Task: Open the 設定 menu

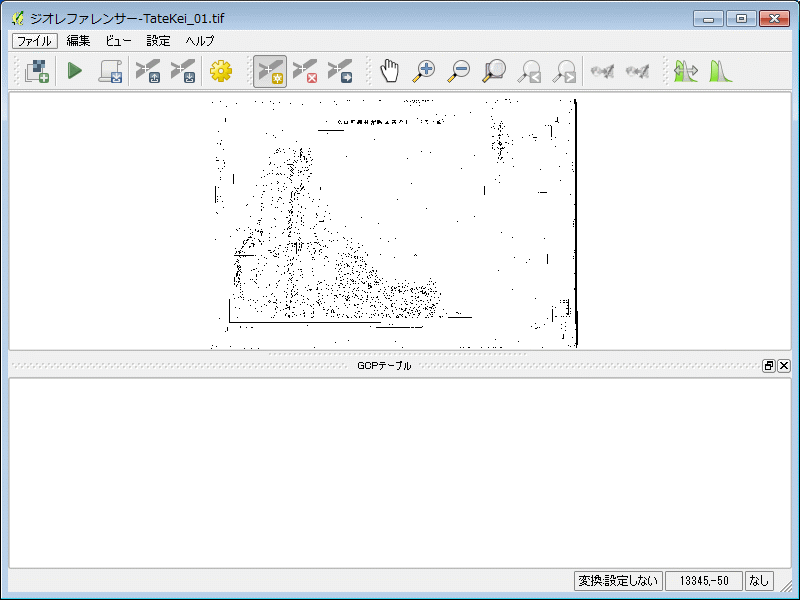Action: (158, 41)
